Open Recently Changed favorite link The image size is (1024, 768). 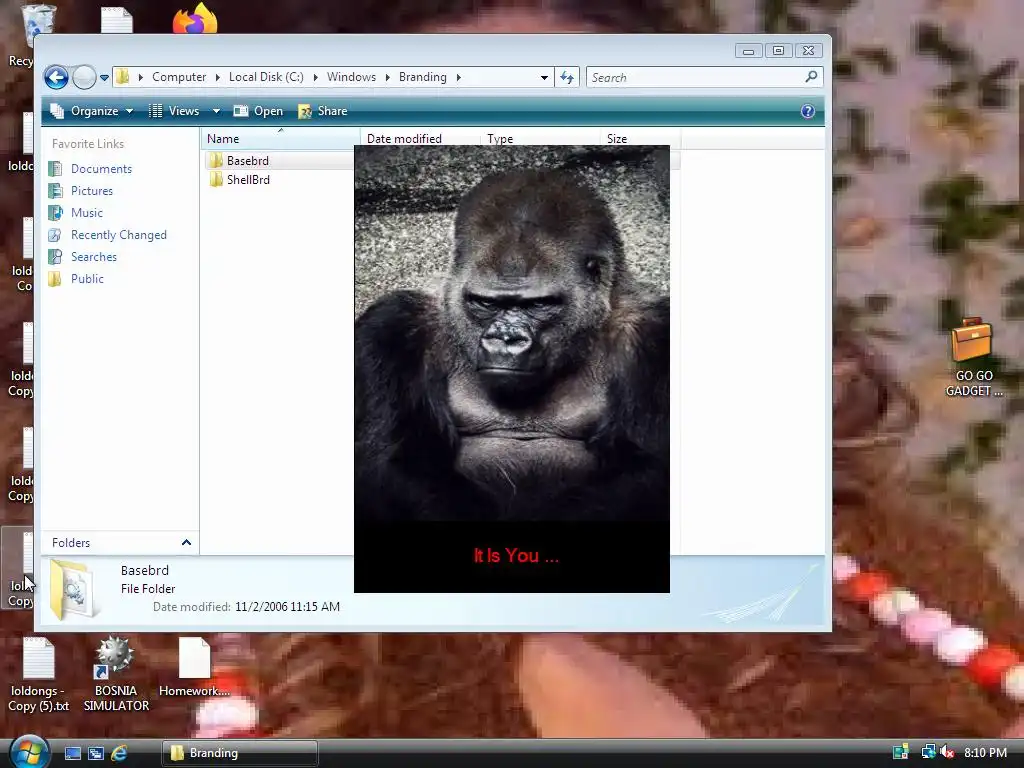tap(108, 235)
